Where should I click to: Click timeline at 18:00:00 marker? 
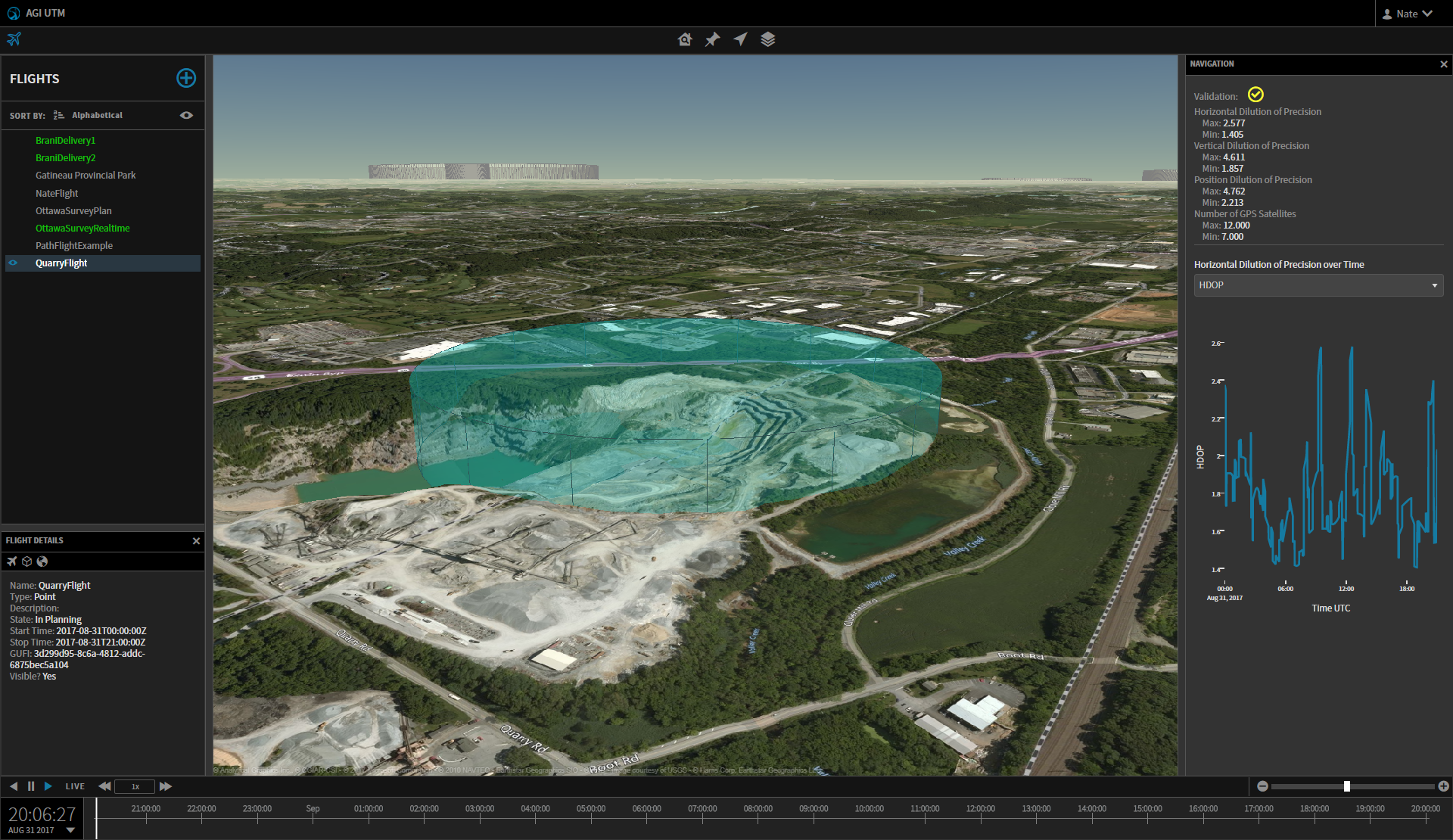1315,809
